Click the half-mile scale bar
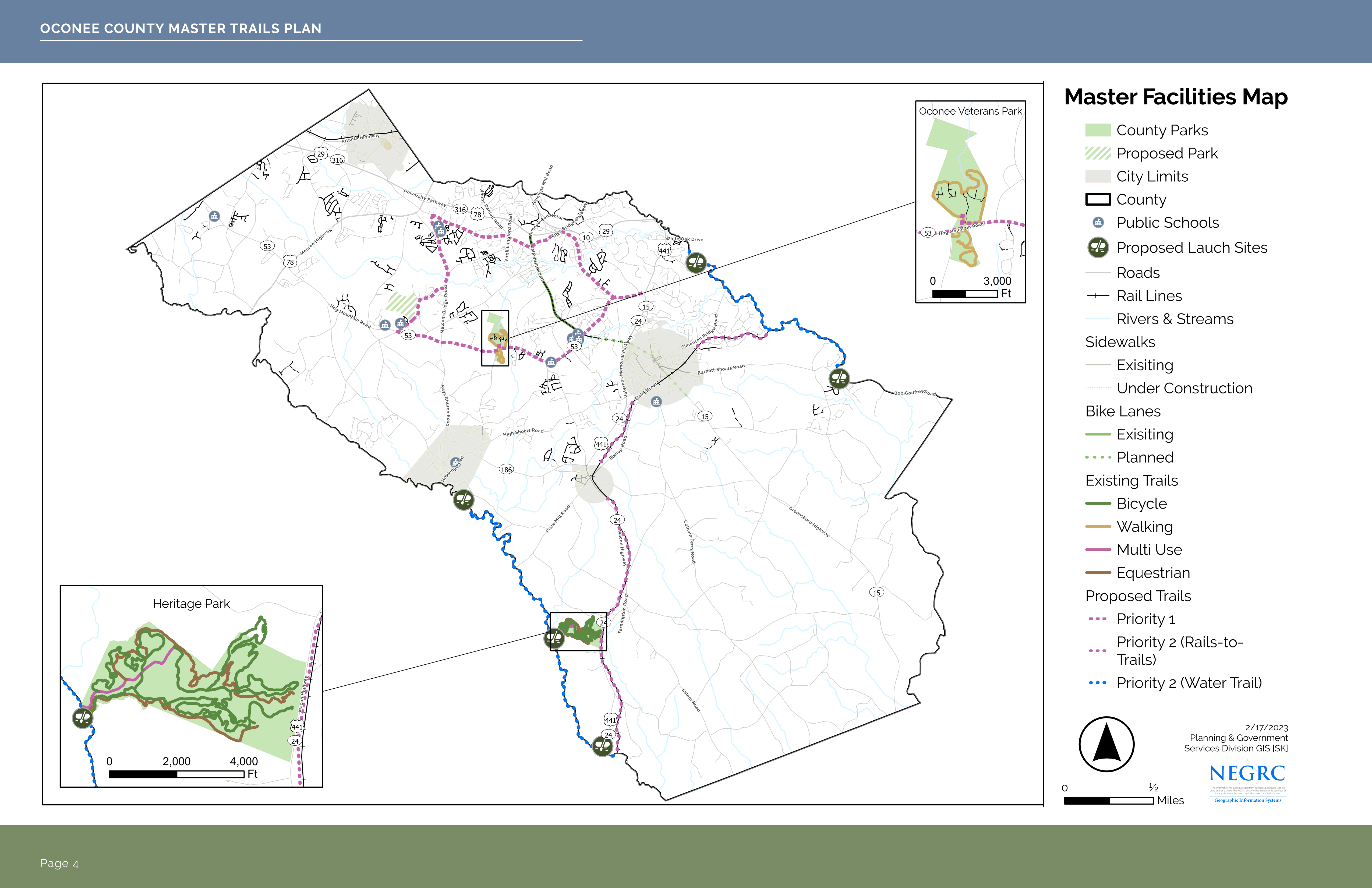The image size is (1372, 888). pyautogui.click(x=1109, y=800)
